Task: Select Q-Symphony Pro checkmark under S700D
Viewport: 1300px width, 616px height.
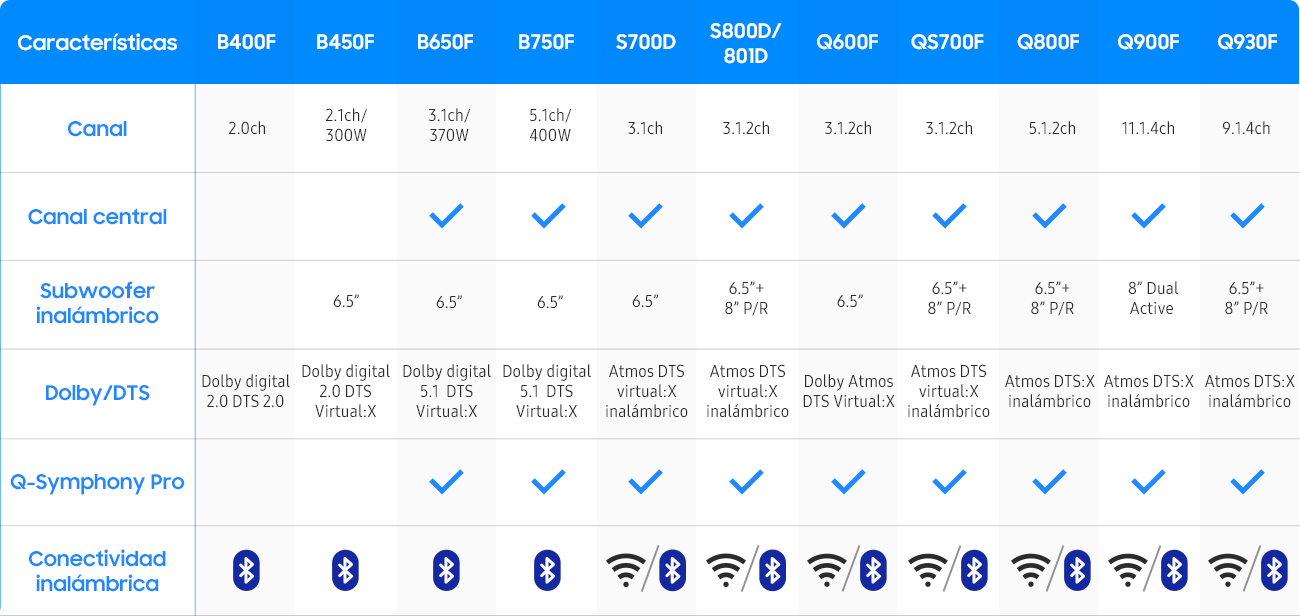Action: pyautogui.click(x=645, y=482)
